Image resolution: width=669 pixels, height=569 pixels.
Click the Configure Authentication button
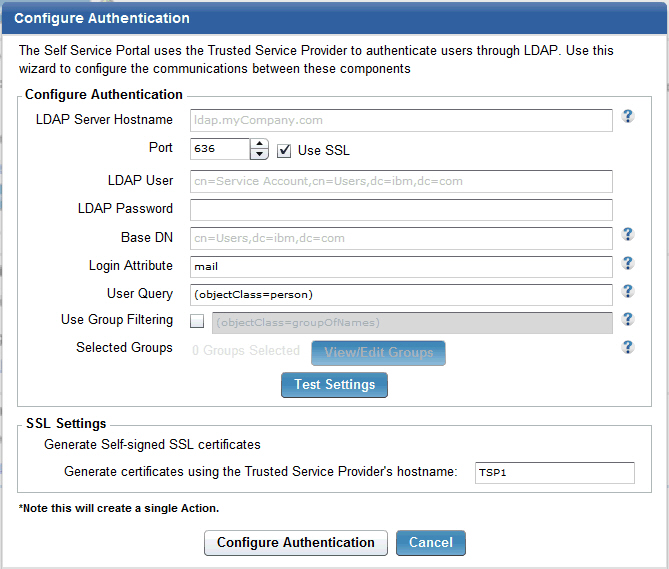pos(295,543)
